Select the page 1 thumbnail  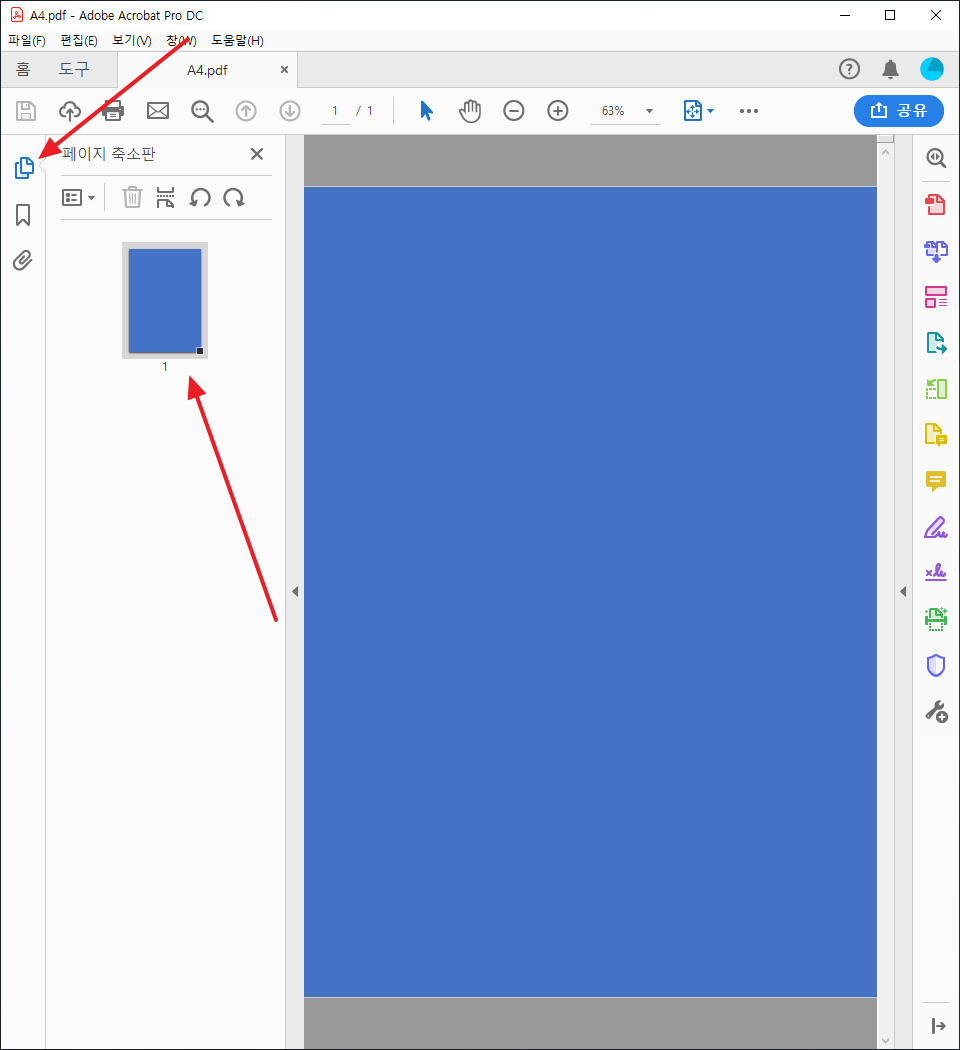[x=165, y=301]
